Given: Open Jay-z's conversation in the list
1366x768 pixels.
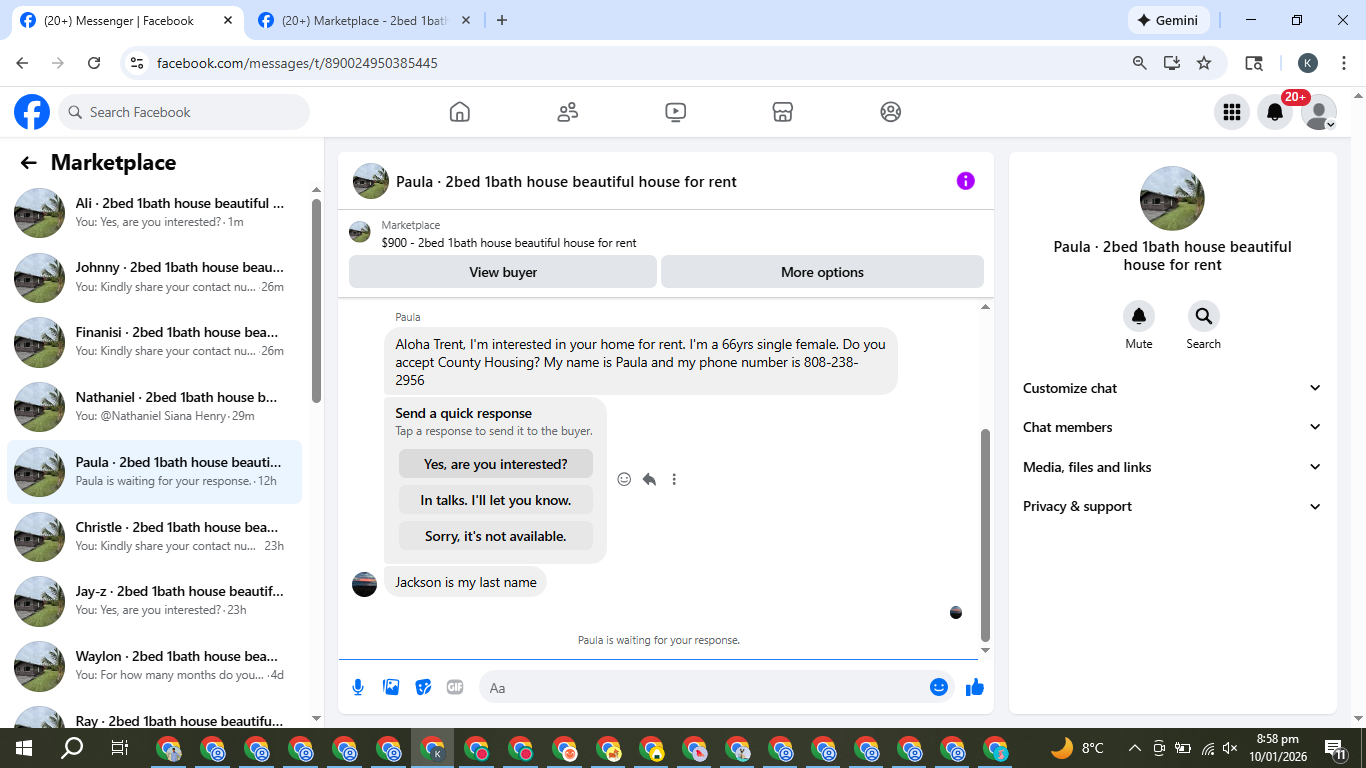Looking at the screenshot, I should 155,601.
